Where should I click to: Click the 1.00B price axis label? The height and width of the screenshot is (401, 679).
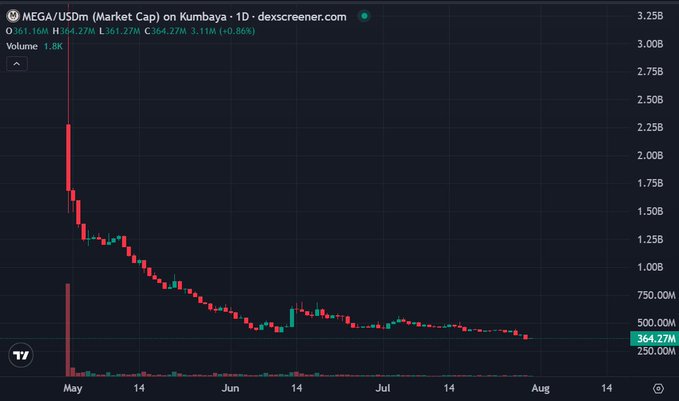650,267
